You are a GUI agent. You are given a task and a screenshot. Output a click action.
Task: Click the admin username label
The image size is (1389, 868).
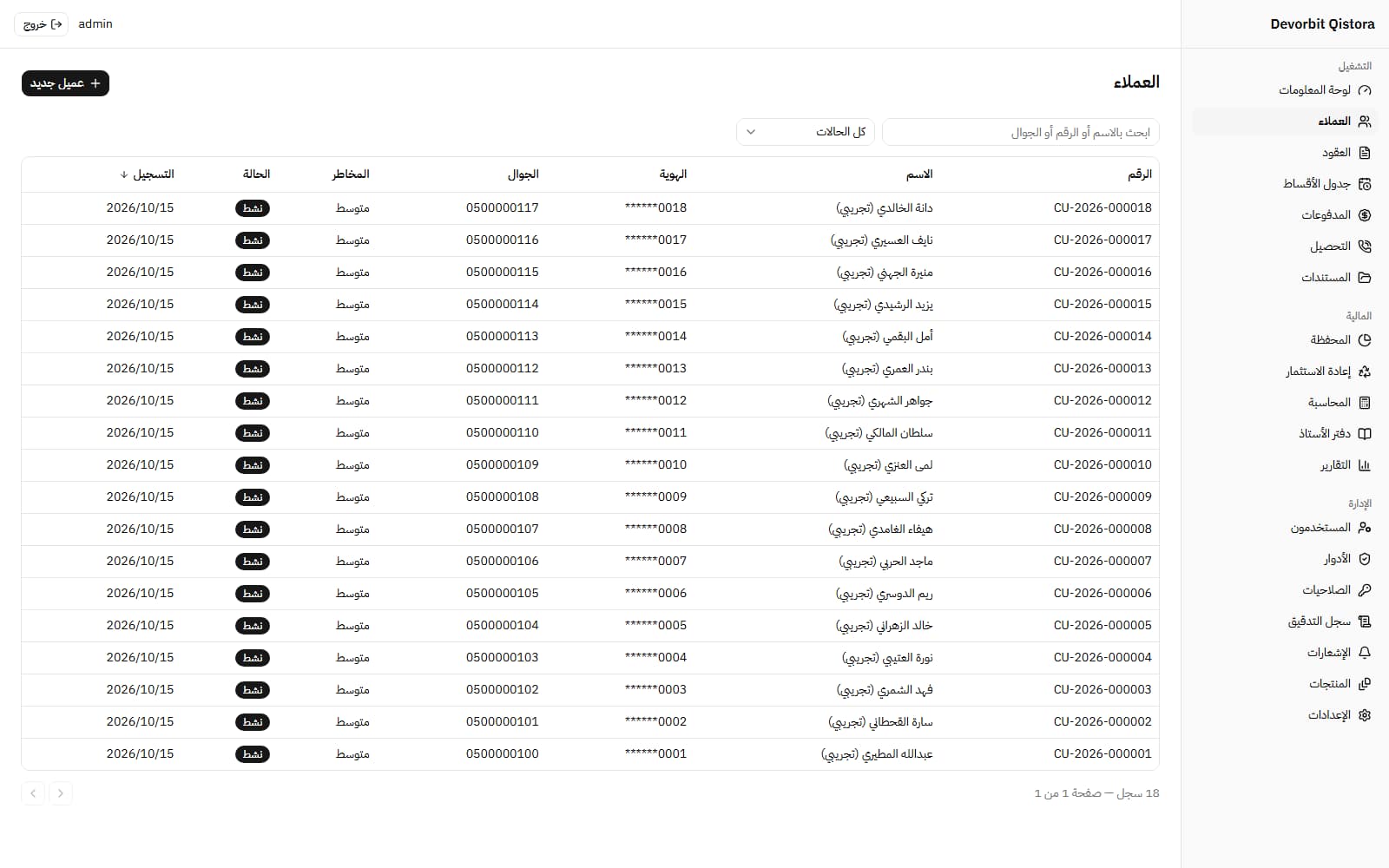[x=95, y=24]
